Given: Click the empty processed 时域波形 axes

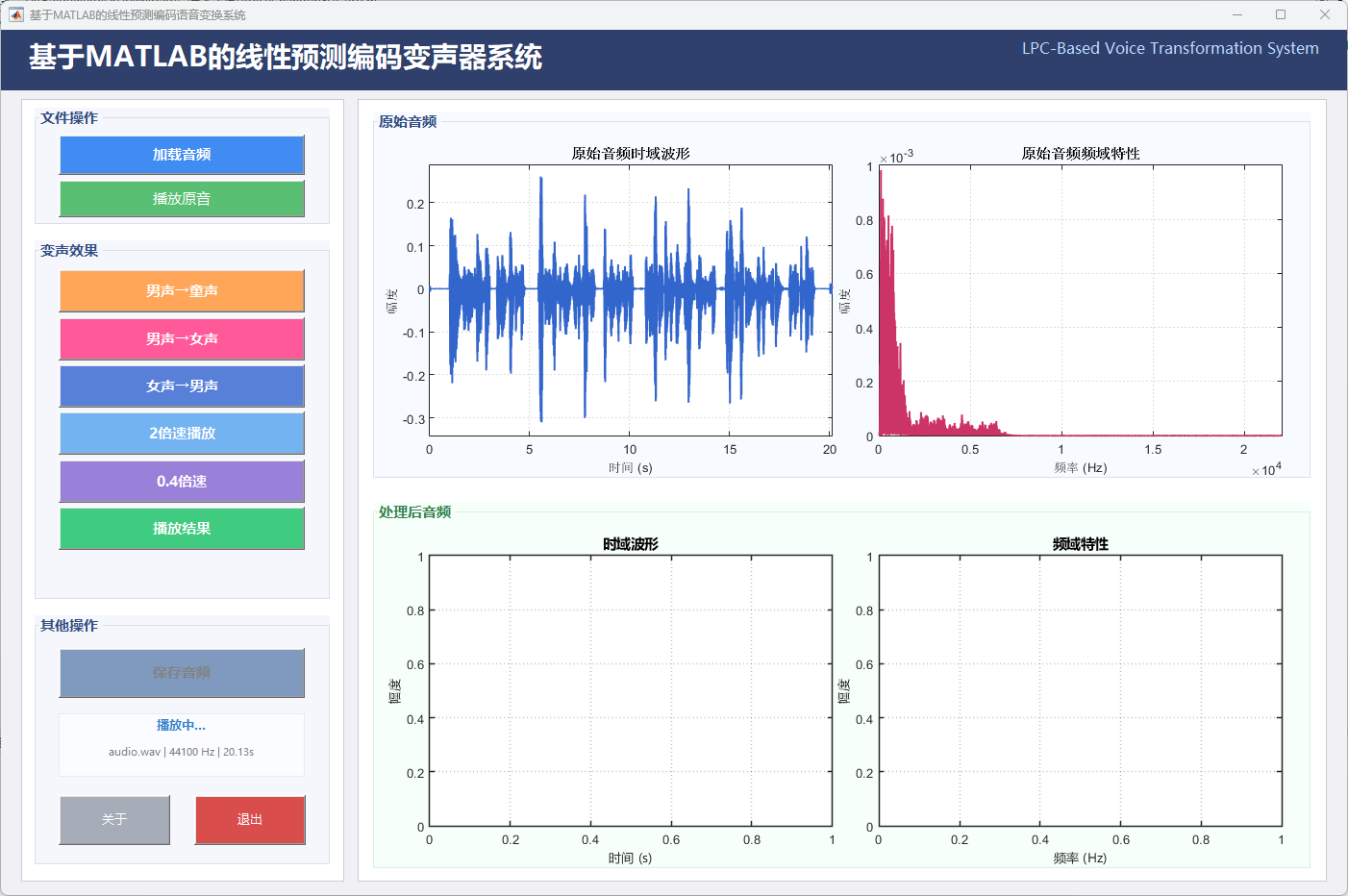Looking at the screenshot, I should pyautogui.click(x=630, y=690).
